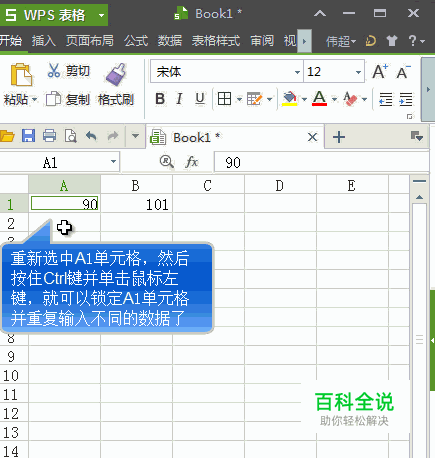Toggle underline formatting
This screenshot has height=458, width=435.
(200, 99)
